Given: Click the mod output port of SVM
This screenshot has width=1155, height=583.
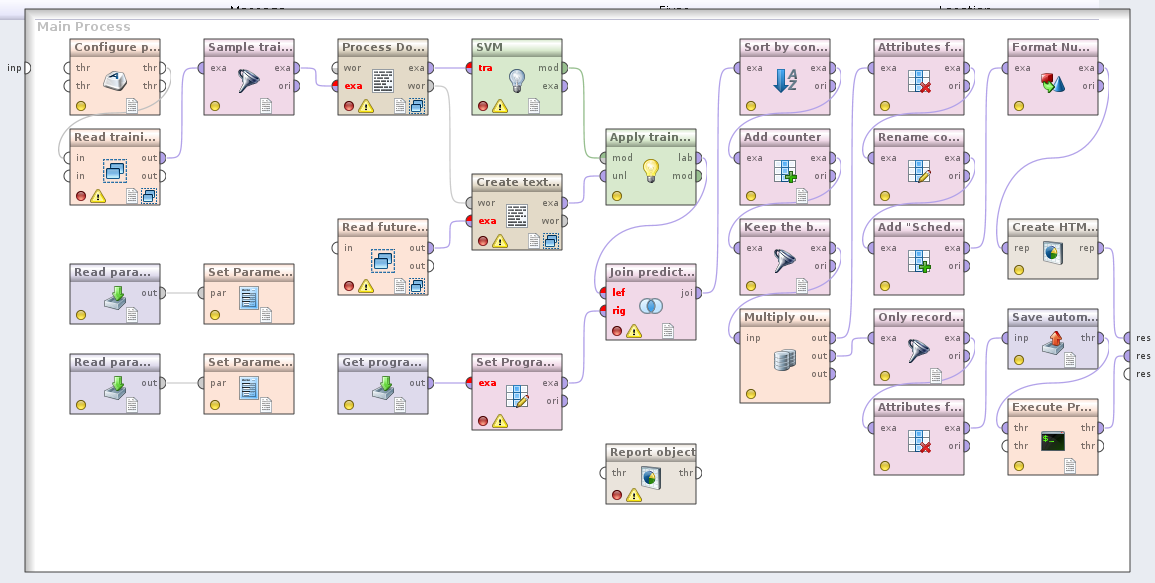Looking at the screenshot, I should [x=564, y=68].
